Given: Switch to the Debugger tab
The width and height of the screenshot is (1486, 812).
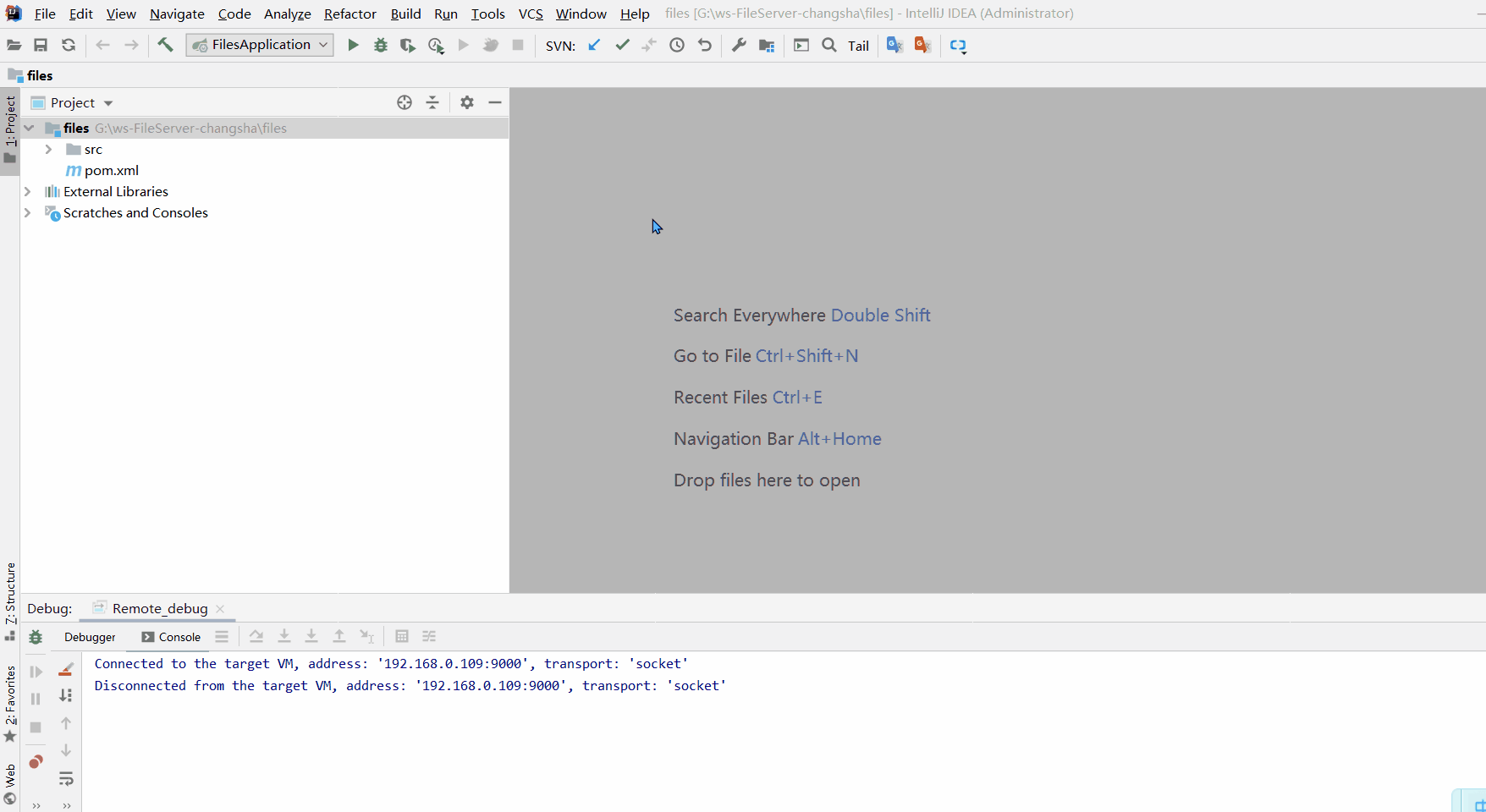Looking at the screenshot, I should 90,636.
